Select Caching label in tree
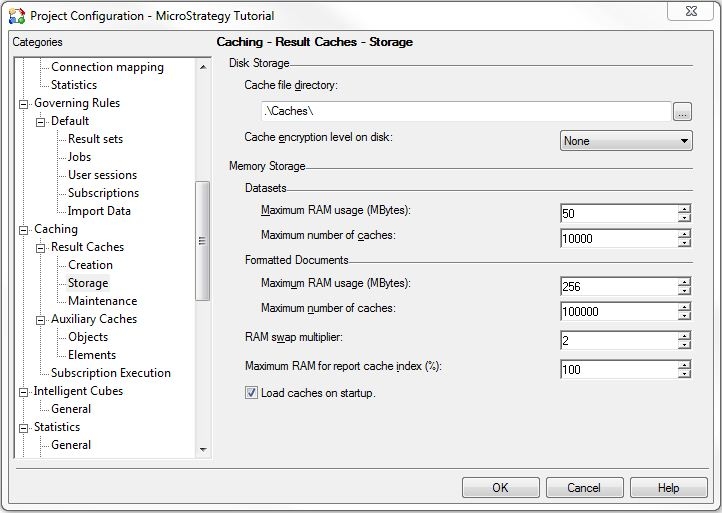This screenshot has width=722, height=513. tap(56, 229)
